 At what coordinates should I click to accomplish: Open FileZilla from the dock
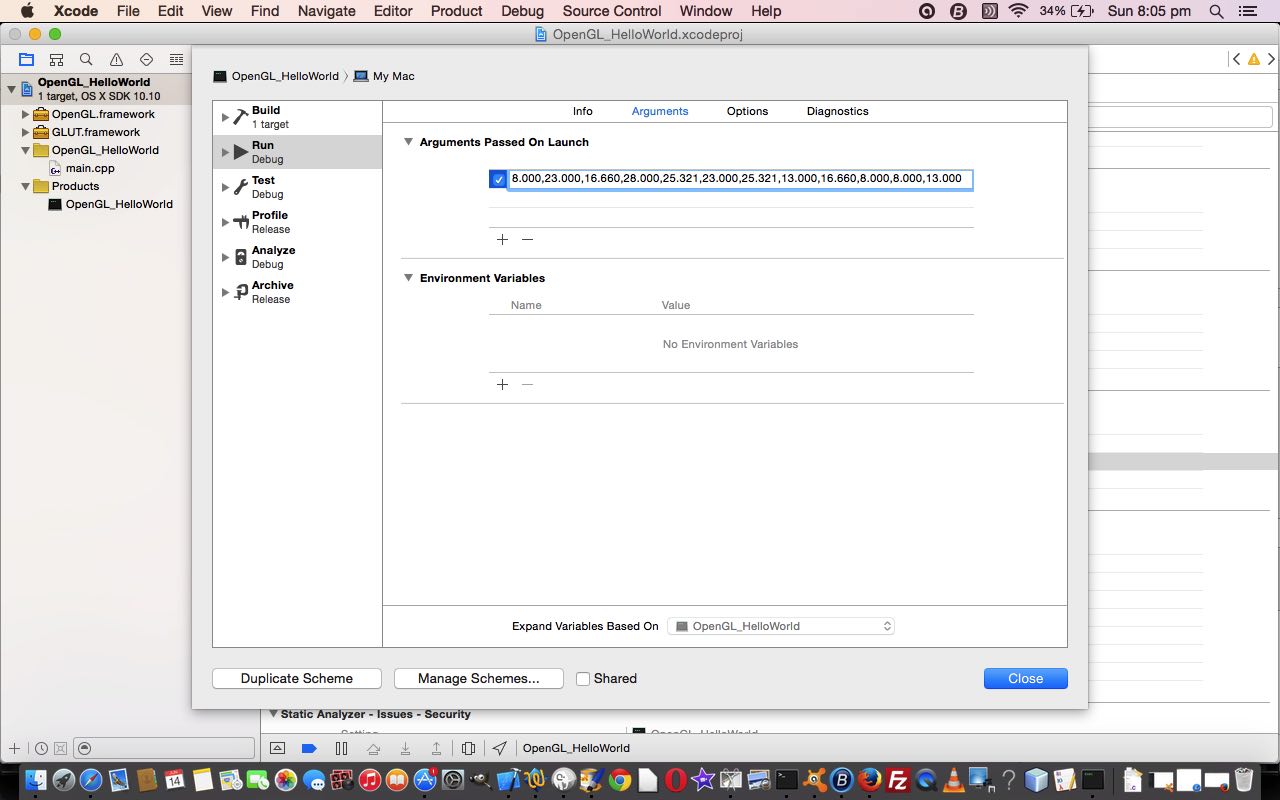[898, 780]
